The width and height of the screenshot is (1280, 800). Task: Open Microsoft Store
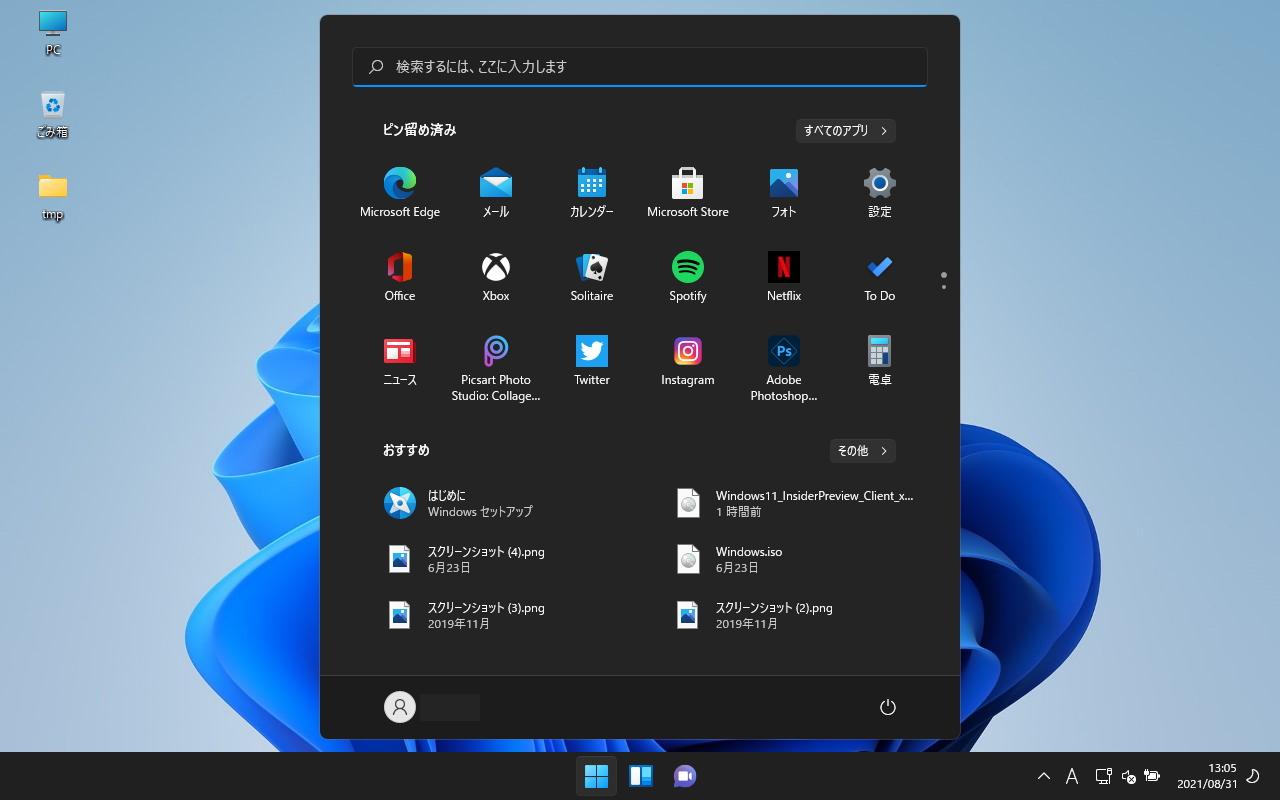tap(688, 193)
